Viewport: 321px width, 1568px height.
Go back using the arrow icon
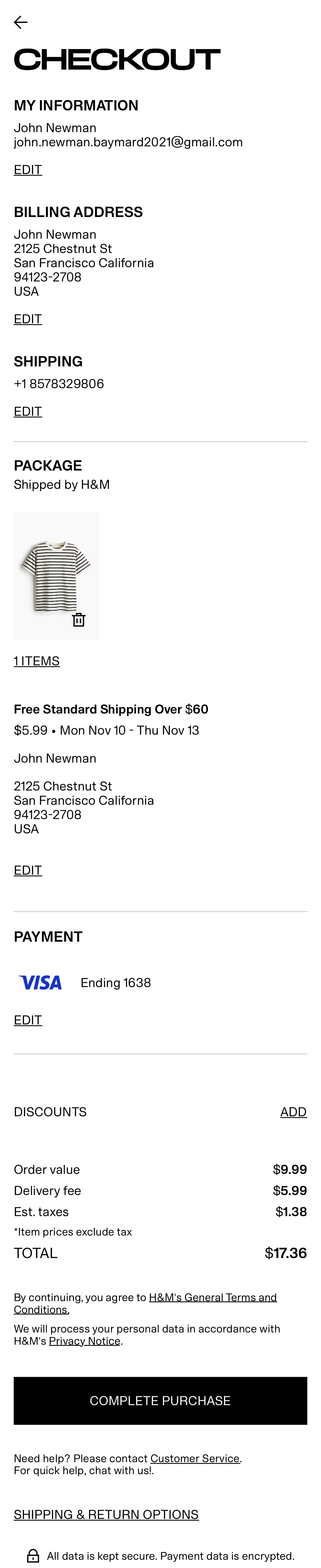pos(21,23)
